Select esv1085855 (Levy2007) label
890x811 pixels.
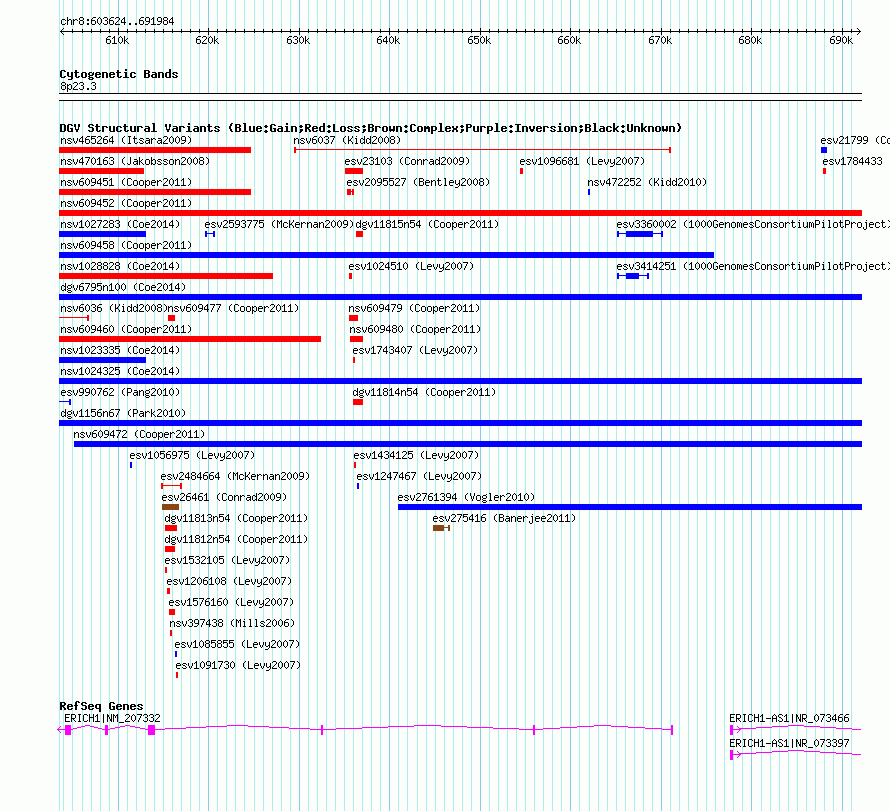(237, 644)
